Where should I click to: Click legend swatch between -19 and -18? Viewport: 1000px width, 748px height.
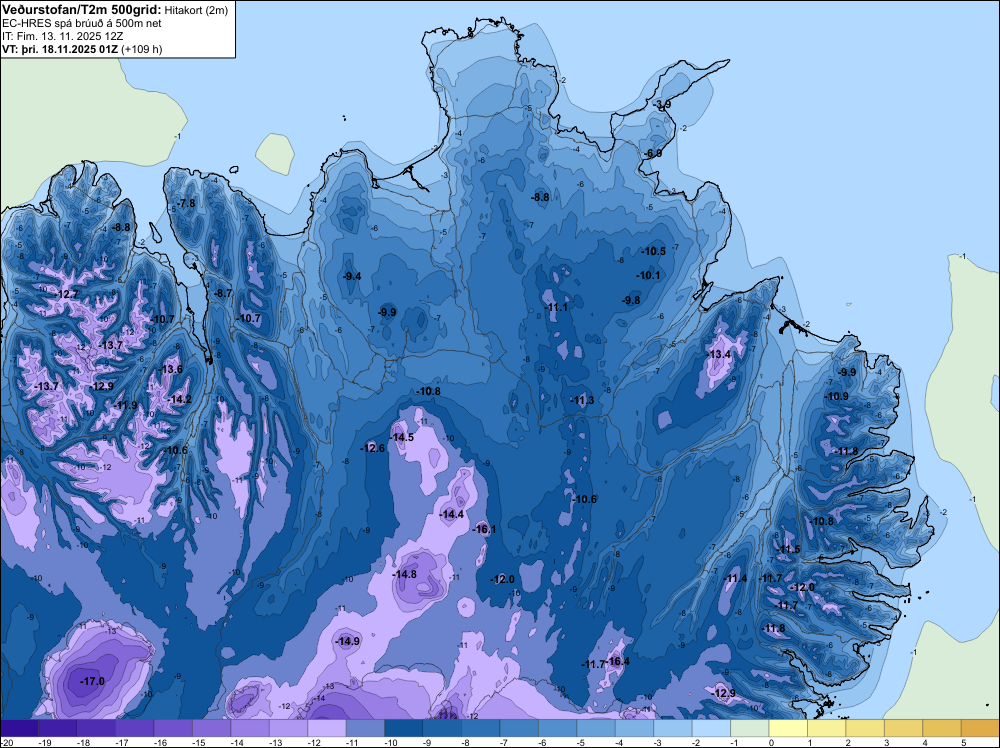point(57,728)
